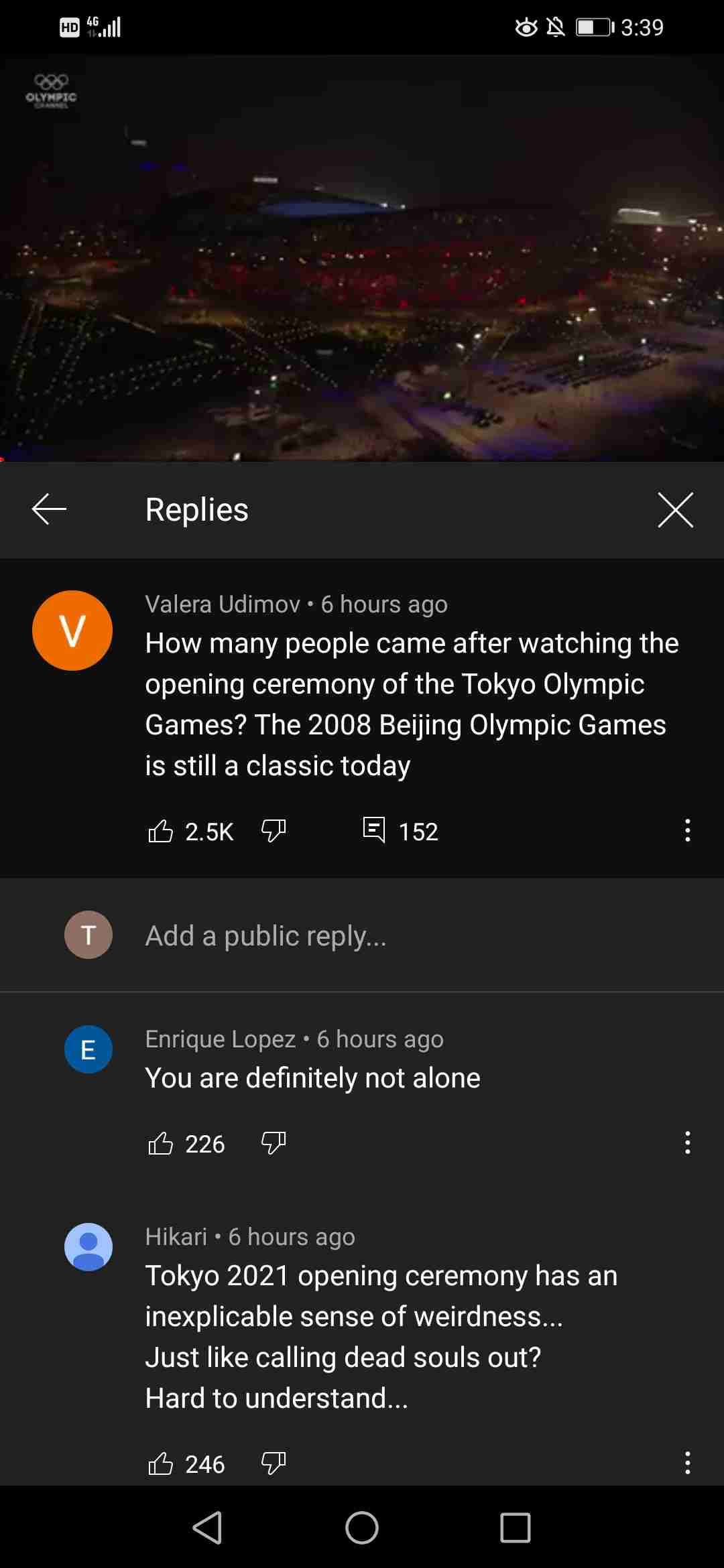
Task: Close the Replies panel
Action: (x=675, y=509)
